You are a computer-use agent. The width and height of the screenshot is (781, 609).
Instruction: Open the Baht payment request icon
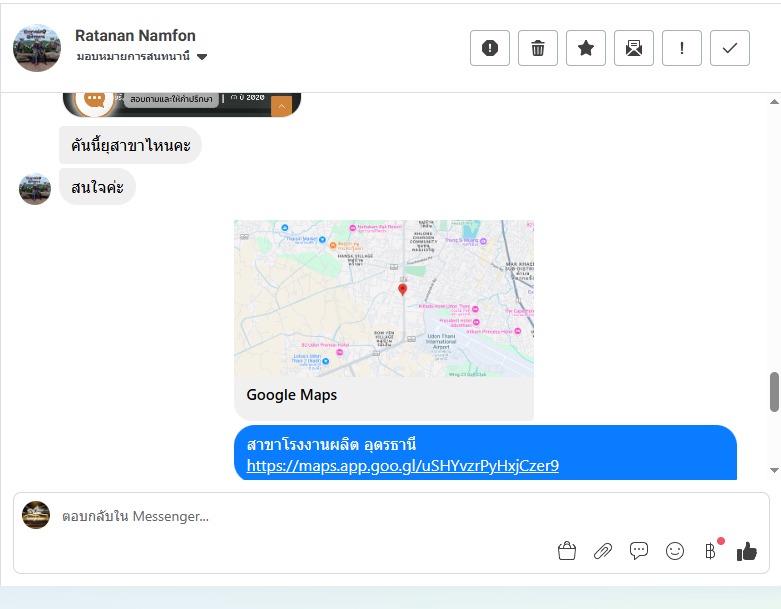[x=710, y=551]
